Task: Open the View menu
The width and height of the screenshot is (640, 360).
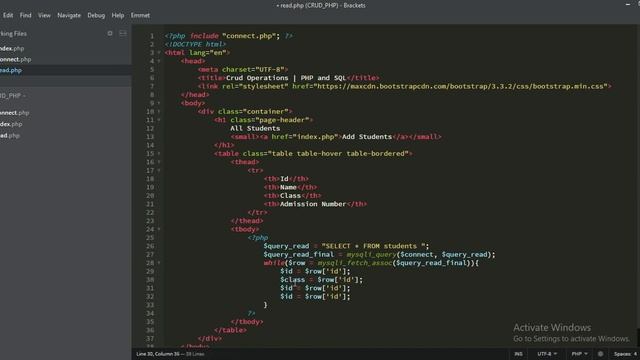Action: tap(44, 15)
